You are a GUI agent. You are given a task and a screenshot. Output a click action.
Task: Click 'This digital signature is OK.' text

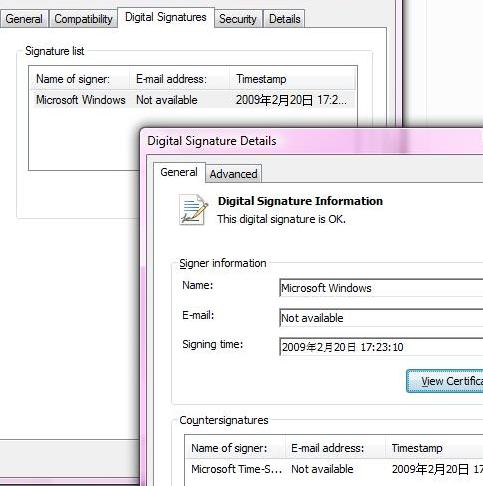[x=281, y=219]
